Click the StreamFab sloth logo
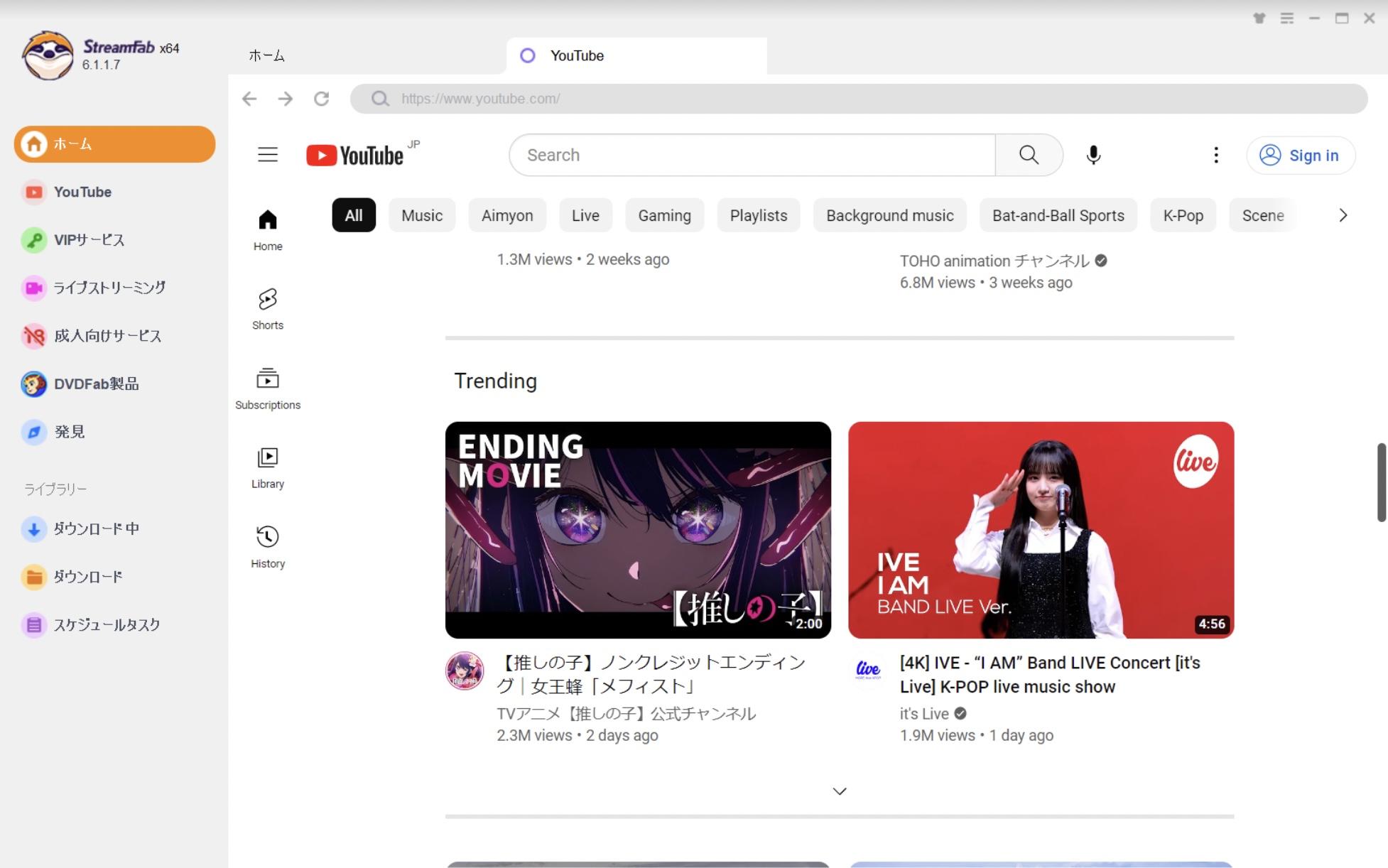This screenshot has height=868, width=1388. point(48,55)
